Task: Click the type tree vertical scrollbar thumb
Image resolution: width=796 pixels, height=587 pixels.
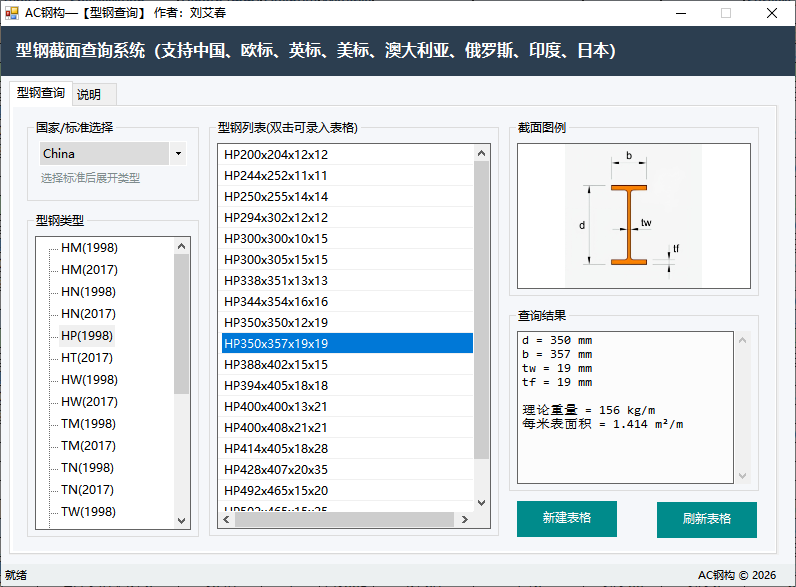Action: [x=181, y=324]
